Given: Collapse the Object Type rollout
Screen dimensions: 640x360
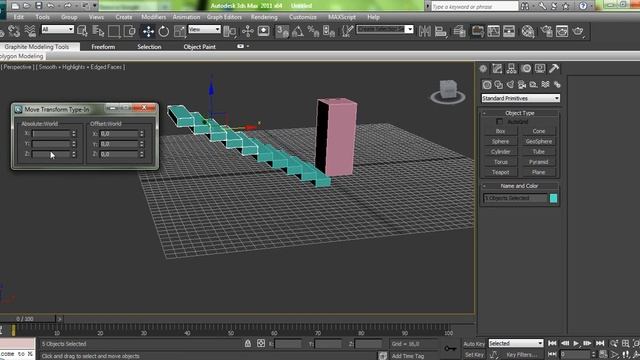Looking at the screenshot, I should coord(520,113).
